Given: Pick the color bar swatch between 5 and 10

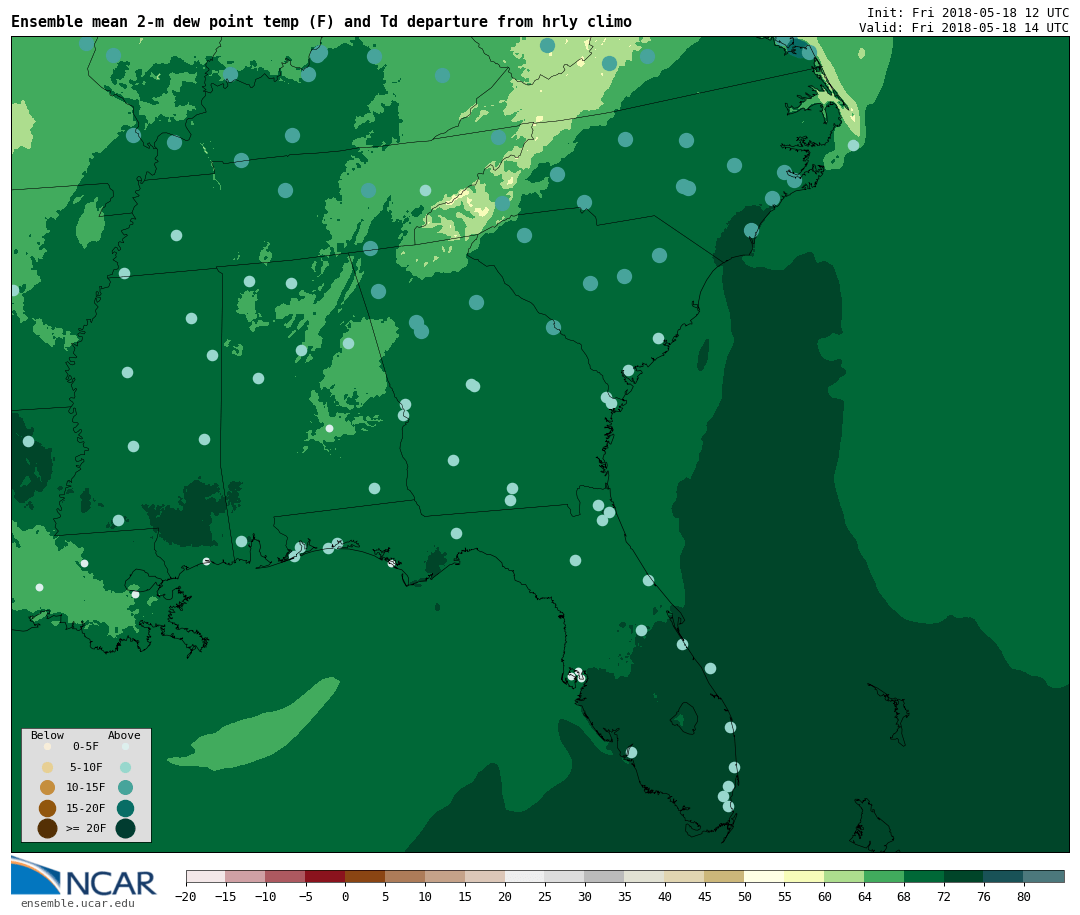Looking at the screenshot, I should pos(405,876).
